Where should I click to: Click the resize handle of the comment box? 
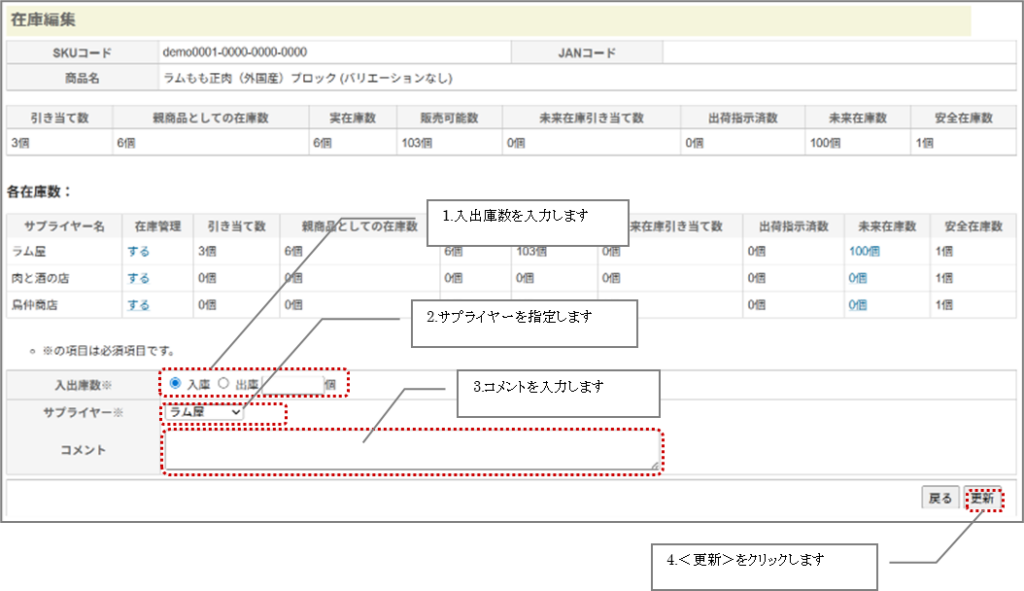(x=655, y=465)
